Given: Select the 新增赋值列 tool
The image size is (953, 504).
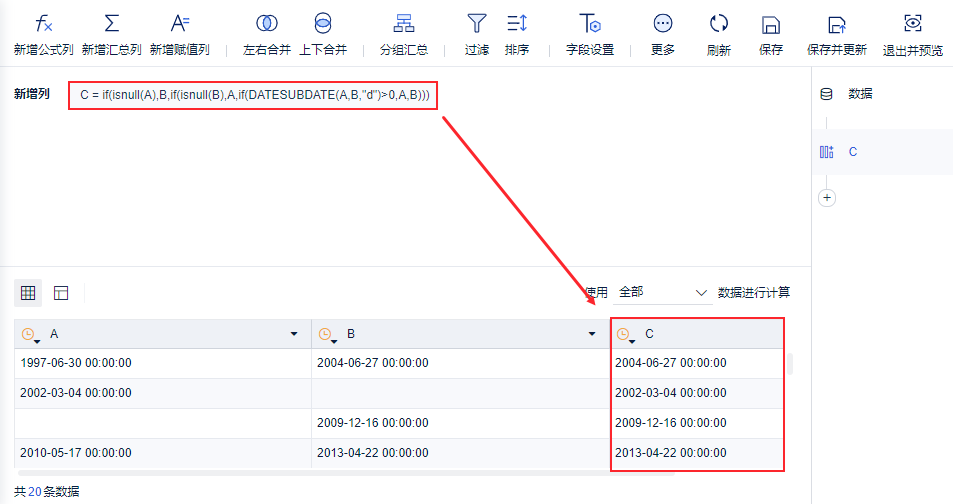Looking at the screenshot, I should point(179,35).
